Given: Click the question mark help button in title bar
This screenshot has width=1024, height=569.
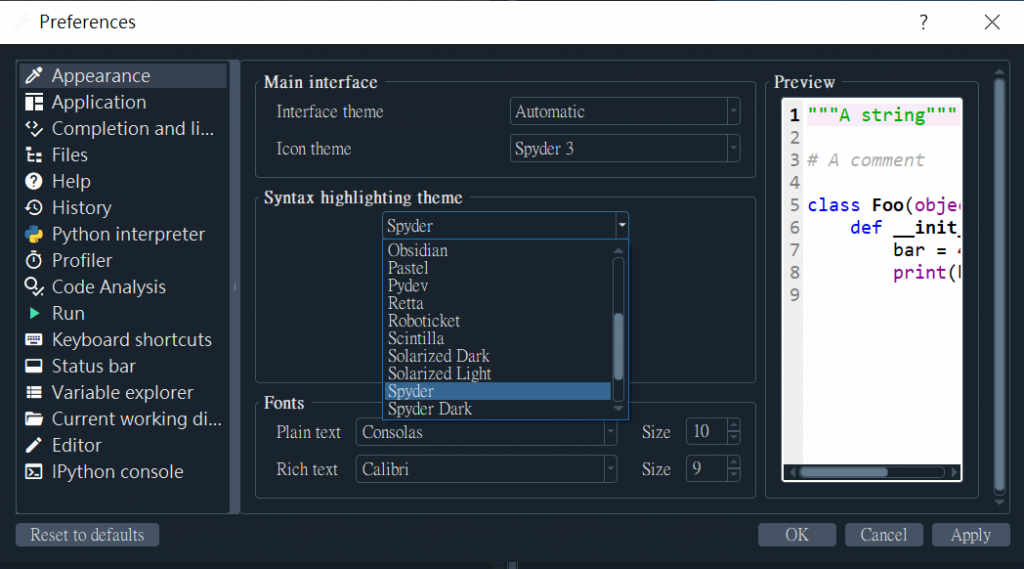Looking at the screenshot, I should (x=923, y=22).
